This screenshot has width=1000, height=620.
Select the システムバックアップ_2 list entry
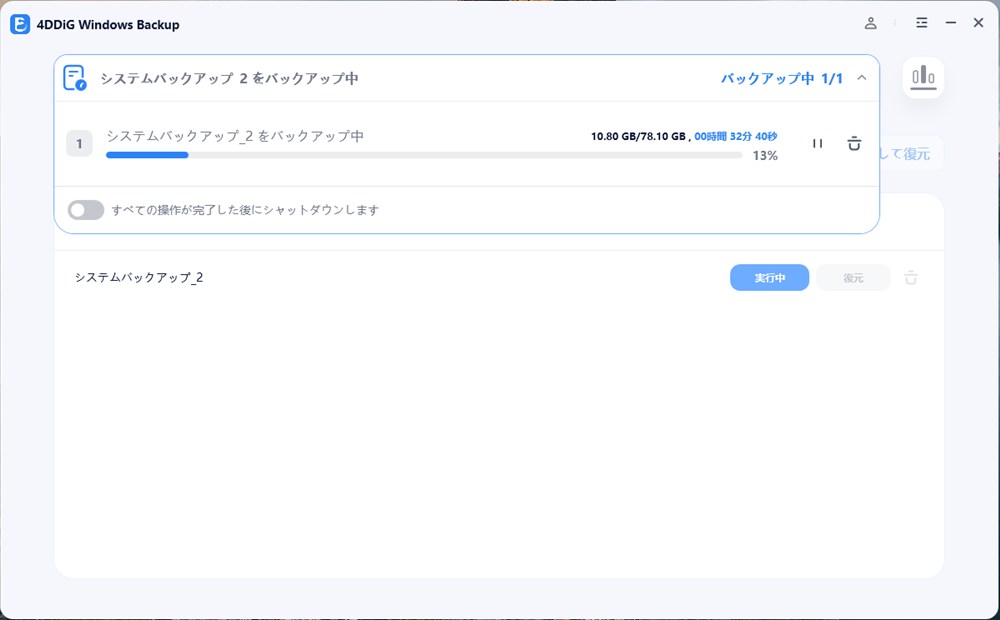click(139, 278)
